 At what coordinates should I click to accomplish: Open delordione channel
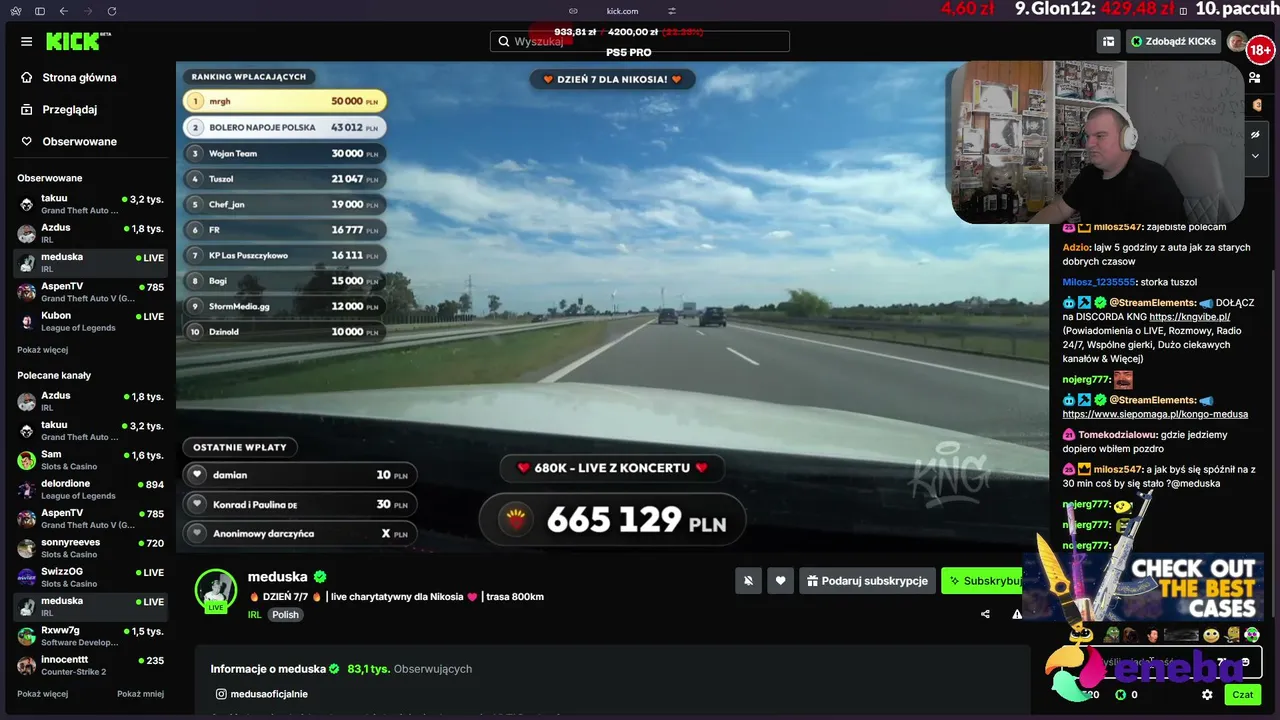pos(90,489)
